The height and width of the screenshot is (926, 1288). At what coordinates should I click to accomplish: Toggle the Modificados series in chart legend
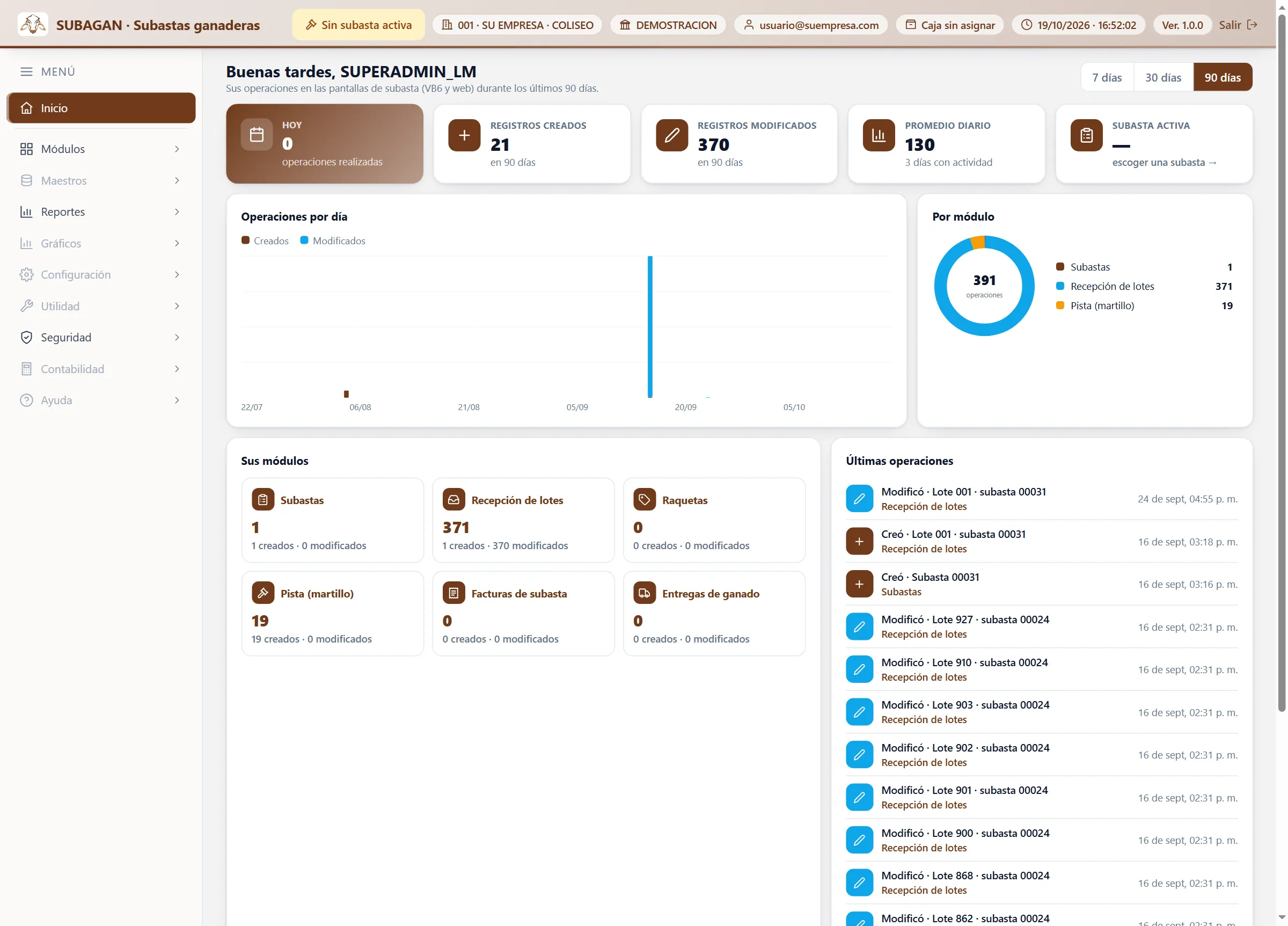(333, 240)
